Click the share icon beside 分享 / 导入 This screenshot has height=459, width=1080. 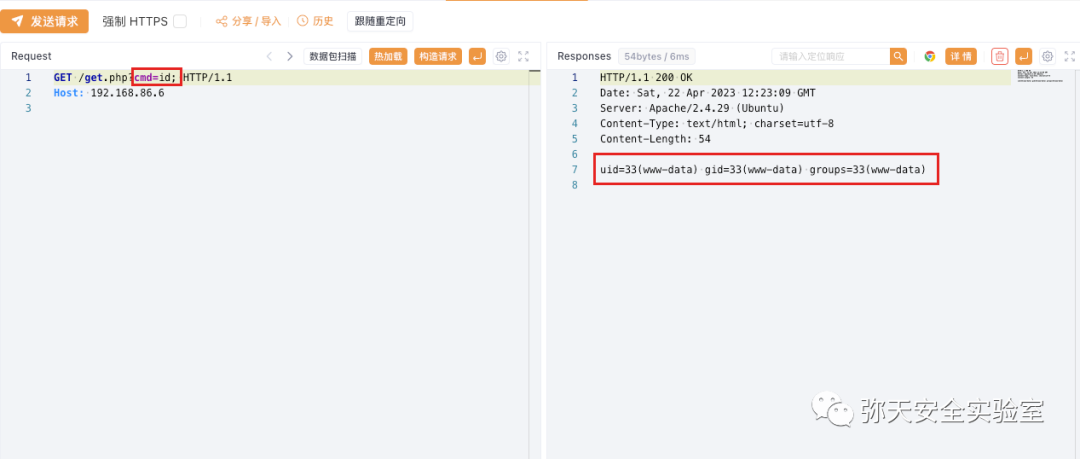click(x=222, y=21)
